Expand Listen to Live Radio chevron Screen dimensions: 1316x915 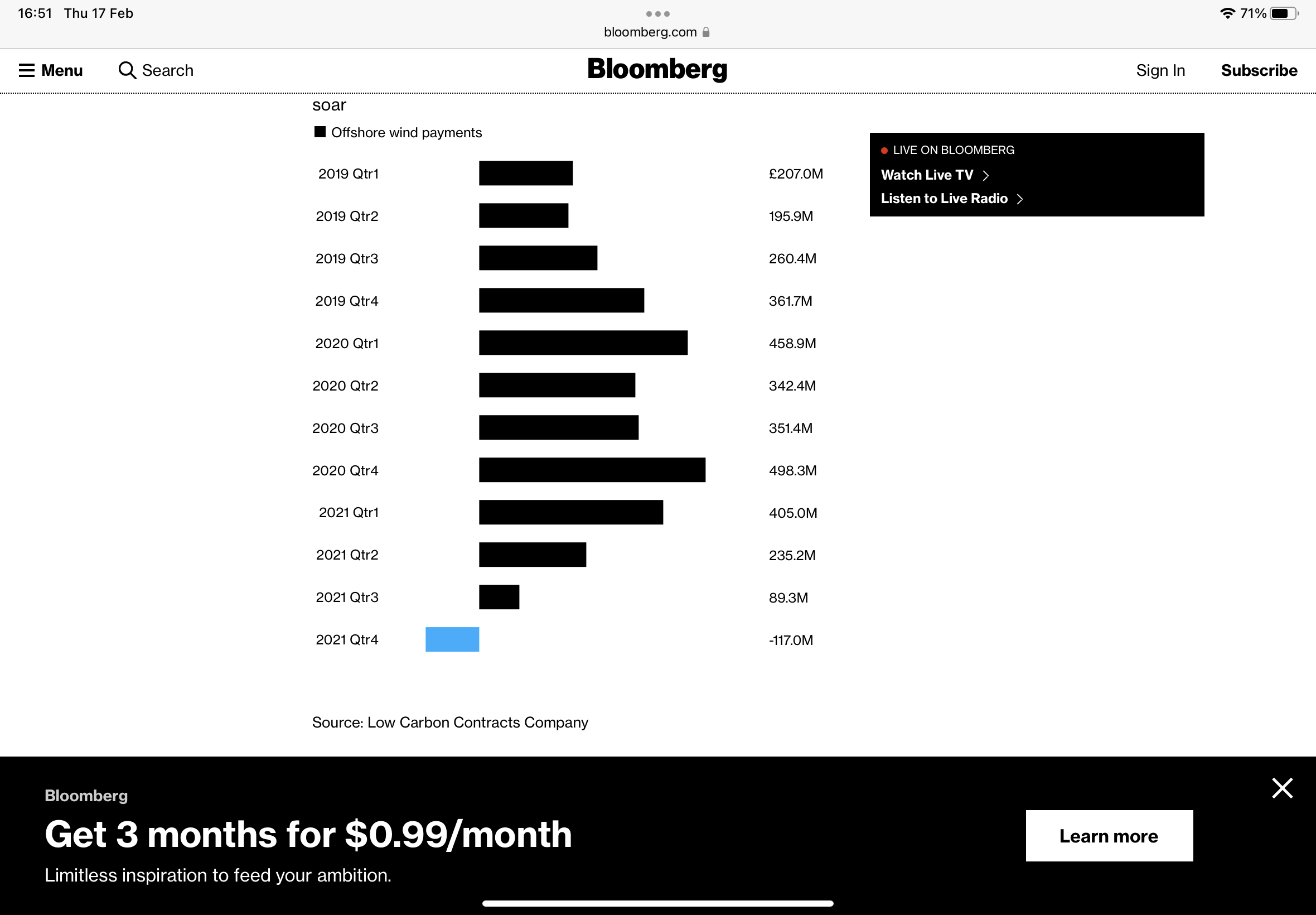1020,199
